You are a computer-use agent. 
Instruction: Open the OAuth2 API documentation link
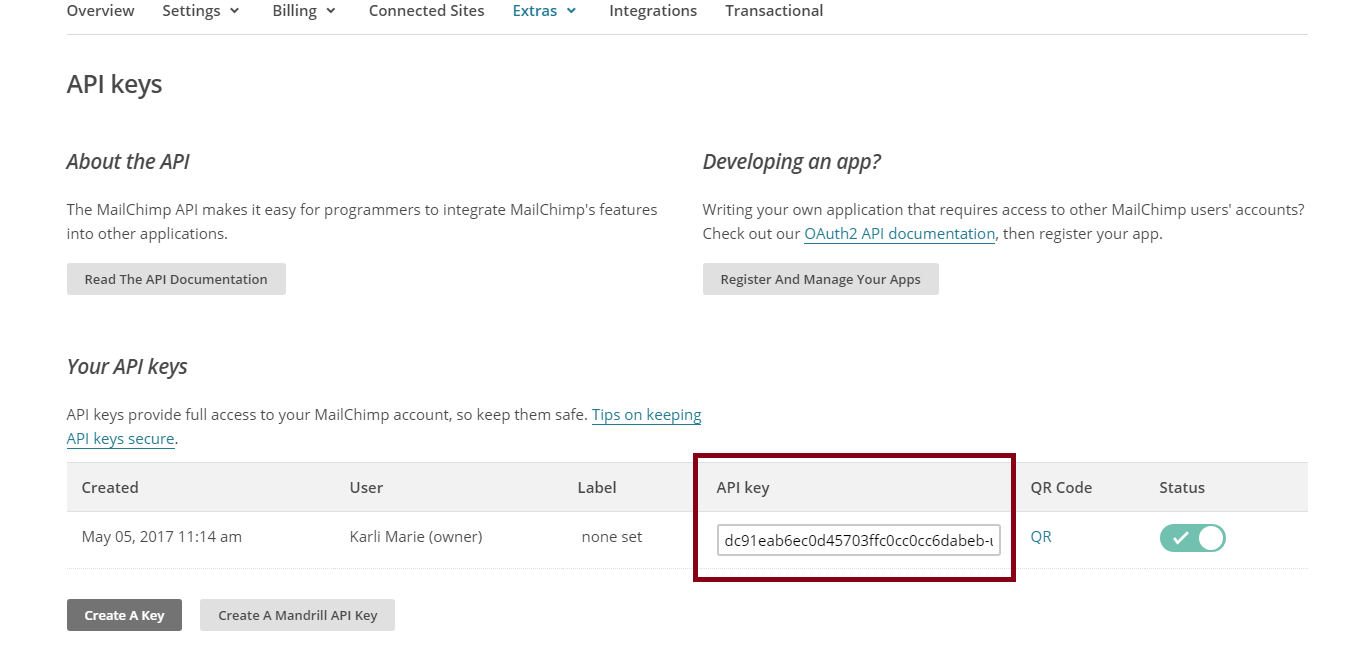[899, 234]
